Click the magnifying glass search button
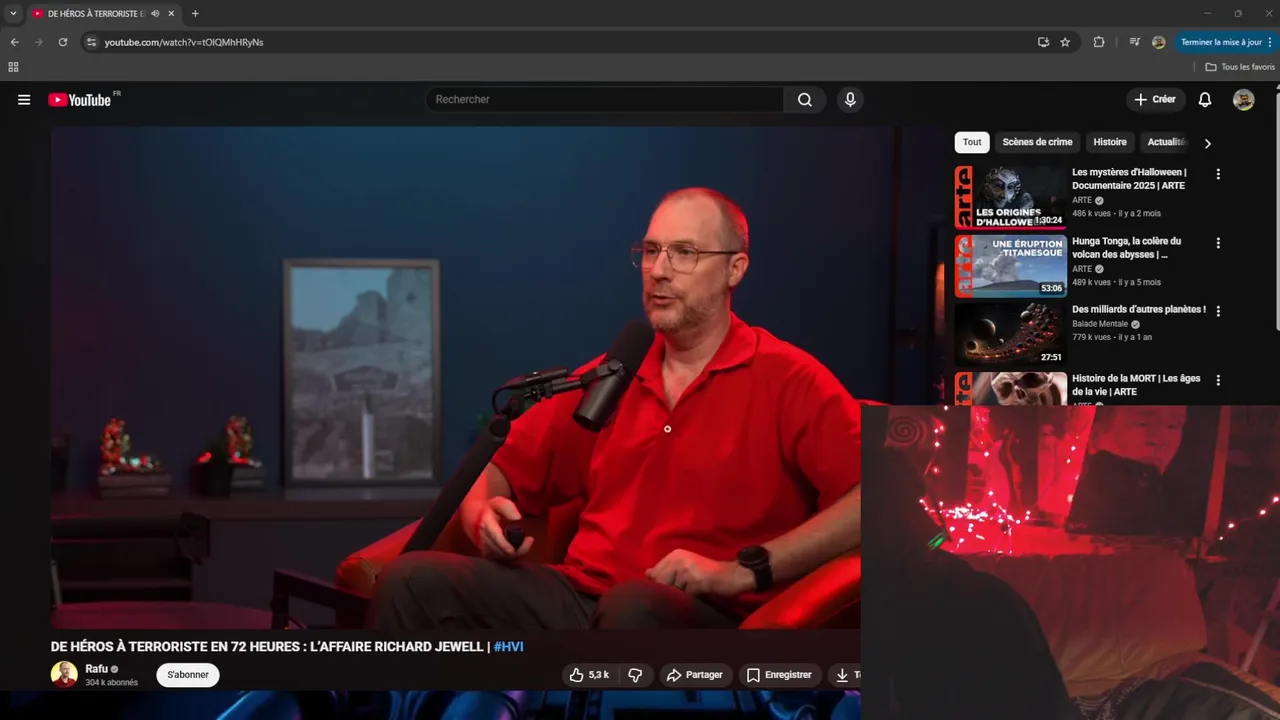 point(805,100)
